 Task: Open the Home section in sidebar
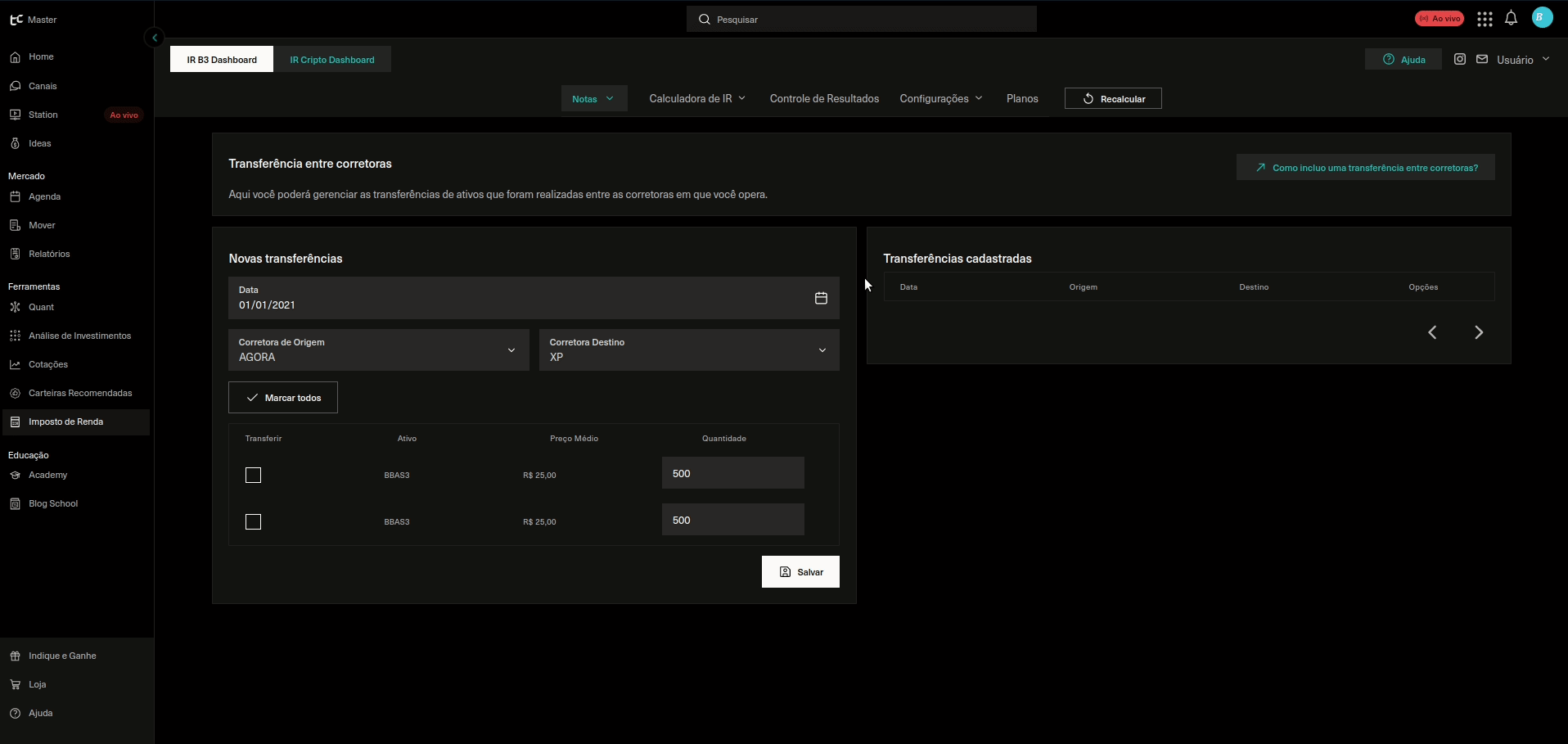(x=41, y=57)
